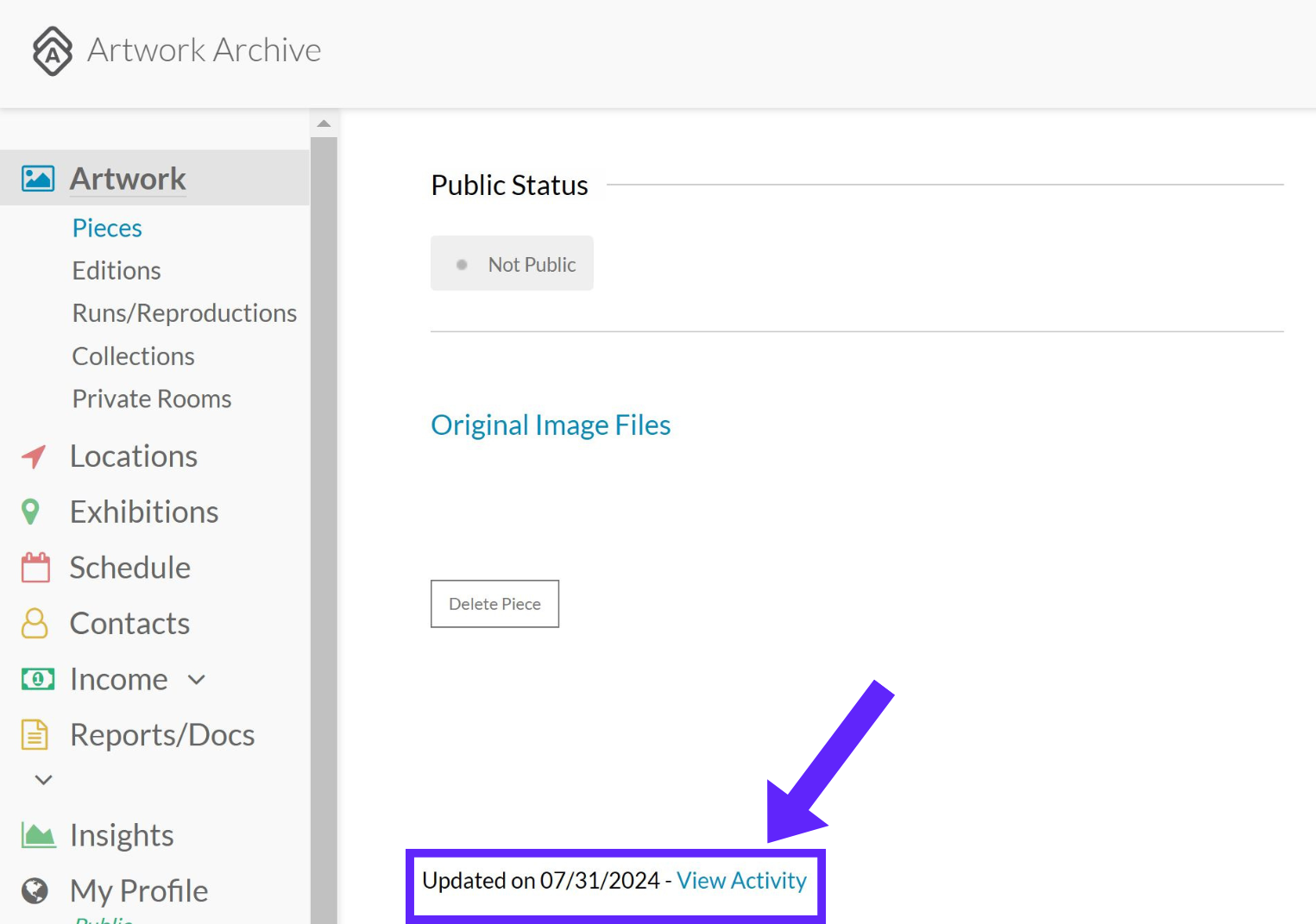Open Editions in the sidebar
Screen dimensions: 1316x924
click(116, 271)
